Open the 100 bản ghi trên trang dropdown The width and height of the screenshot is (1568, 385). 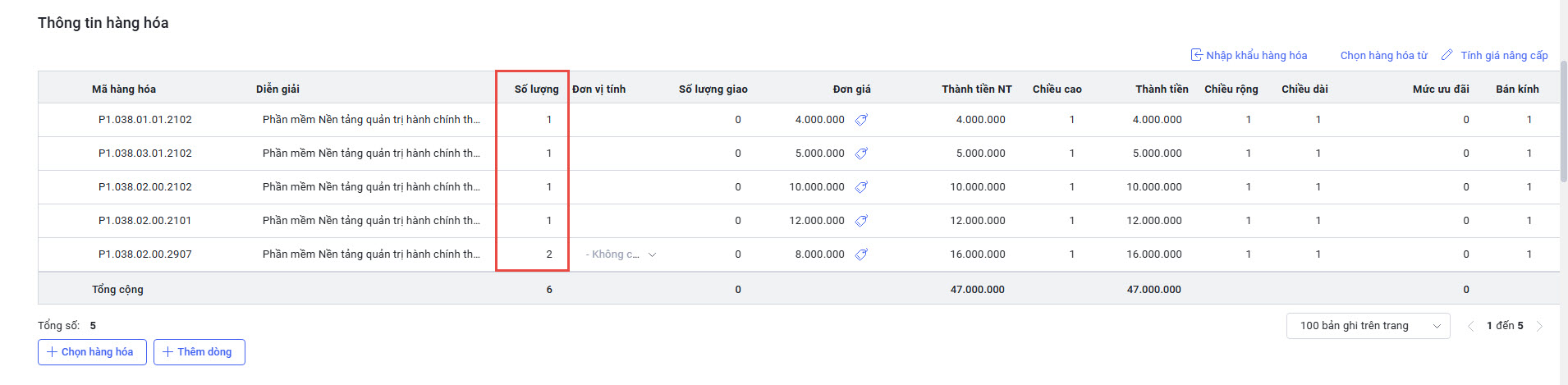(1368, 326)
